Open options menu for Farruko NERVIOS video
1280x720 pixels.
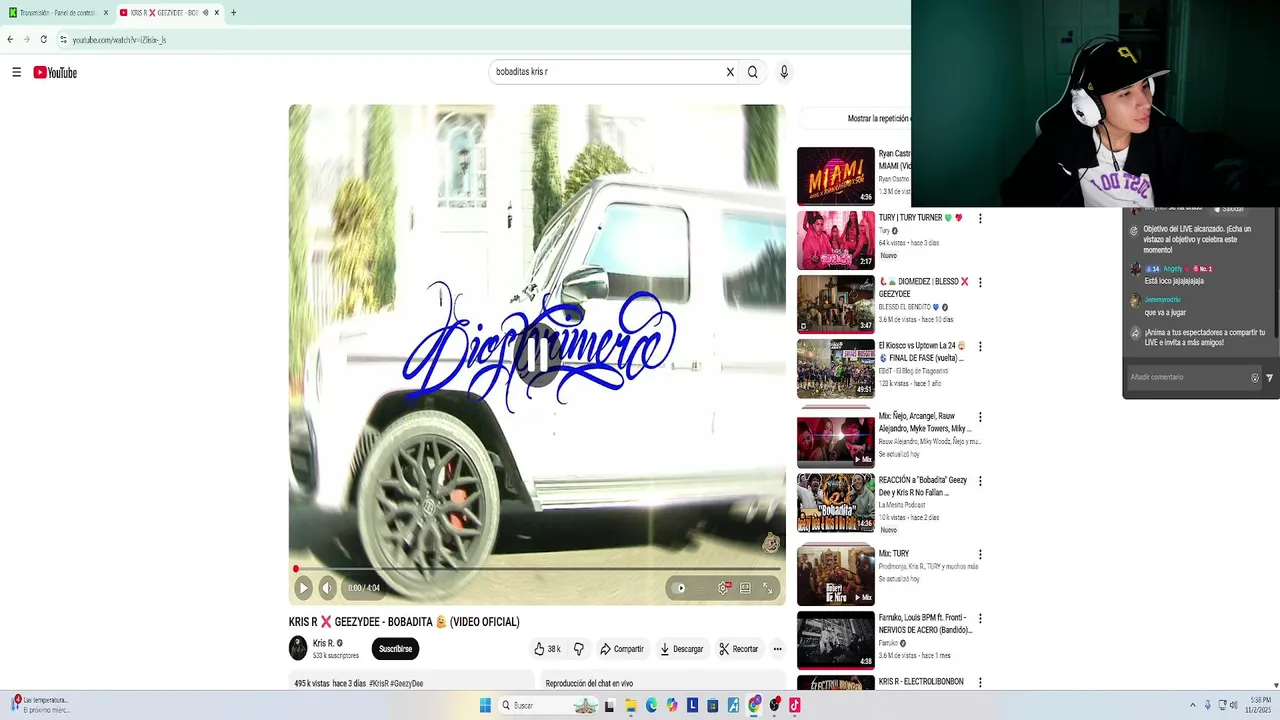point(980,619)
